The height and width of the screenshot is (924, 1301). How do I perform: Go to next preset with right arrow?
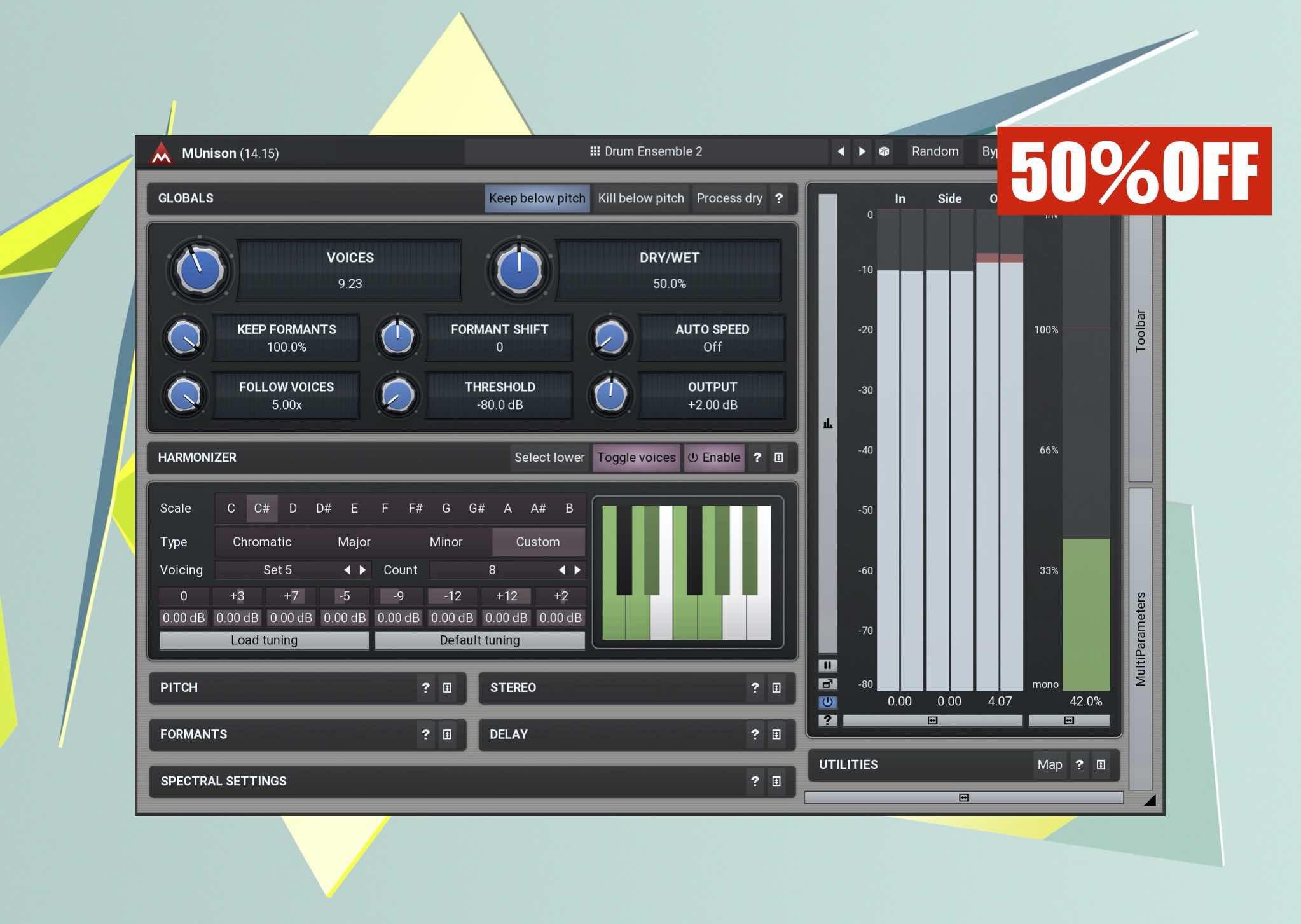(x=862, y=151)
